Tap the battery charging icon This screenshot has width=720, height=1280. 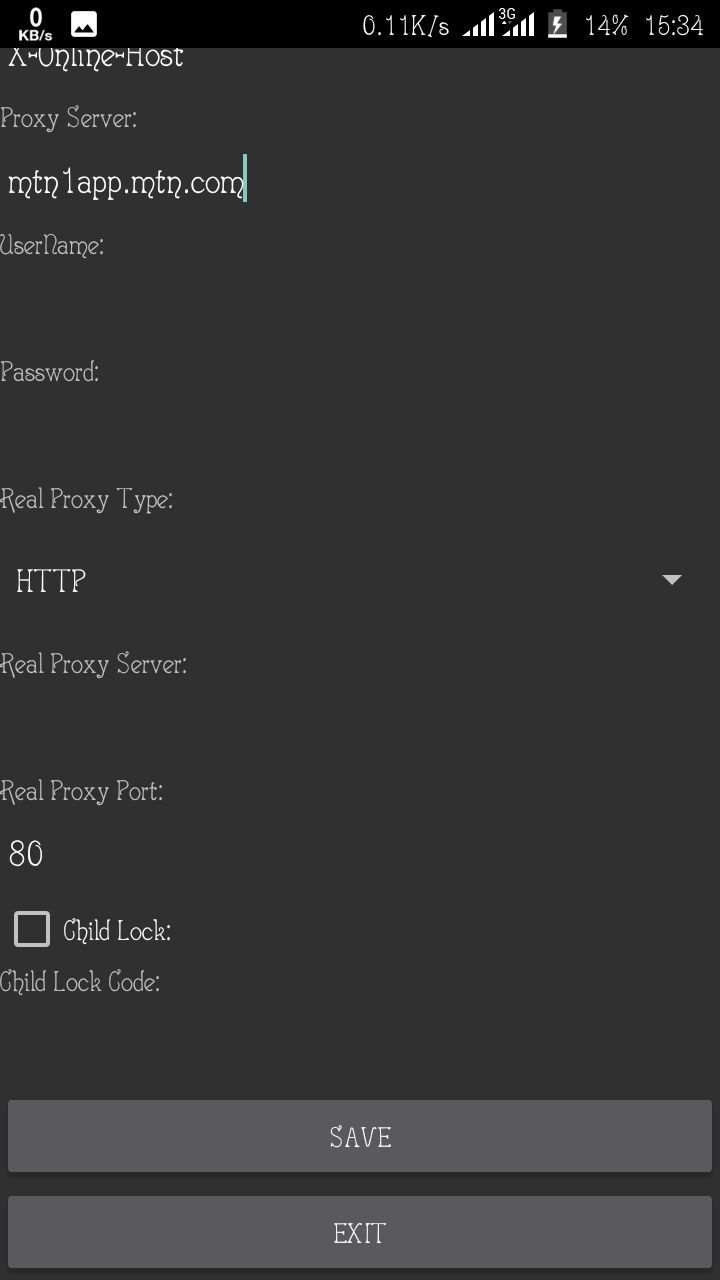(558, 25)
